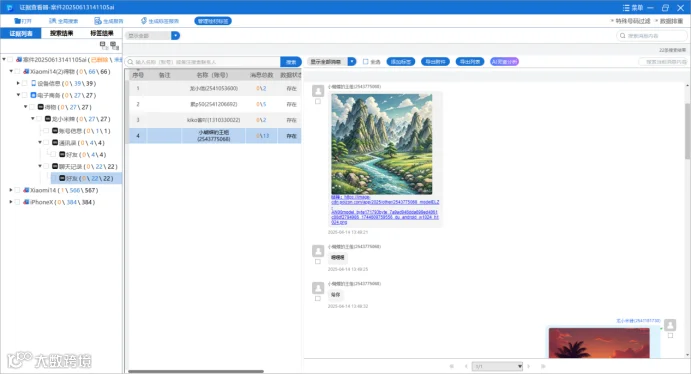Screen dimensions: 692x375
Task: Click the add tag button
Action: point(401,62)
